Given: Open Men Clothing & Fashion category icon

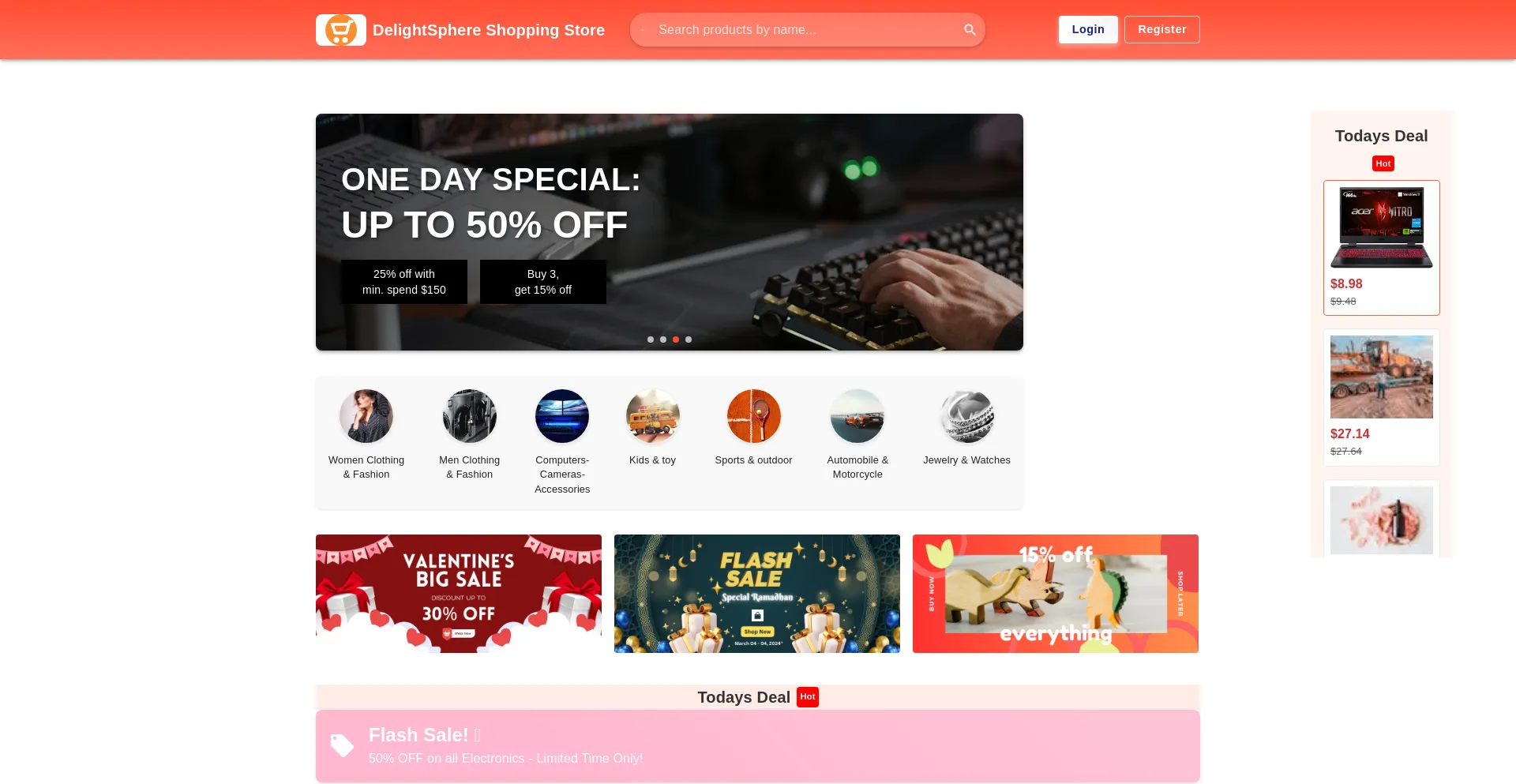Looking at the screenshot, I should click(470, 416).
